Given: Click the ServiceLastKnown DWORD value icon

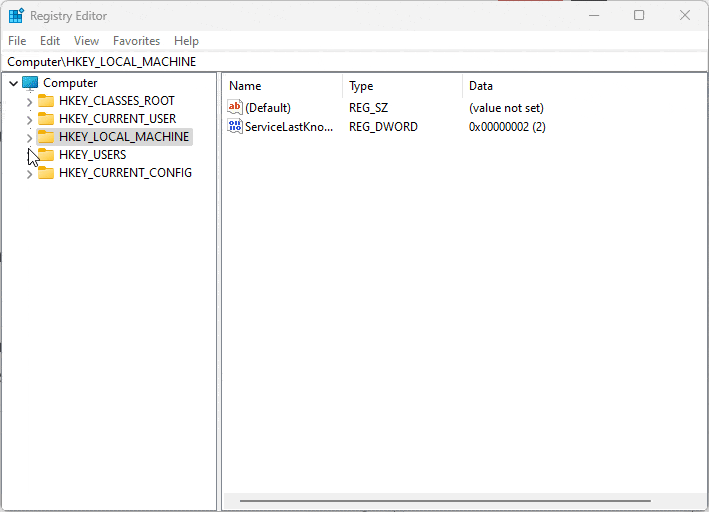Looking at the screenshot, I should pyautogui.click(x=235, y=127).
